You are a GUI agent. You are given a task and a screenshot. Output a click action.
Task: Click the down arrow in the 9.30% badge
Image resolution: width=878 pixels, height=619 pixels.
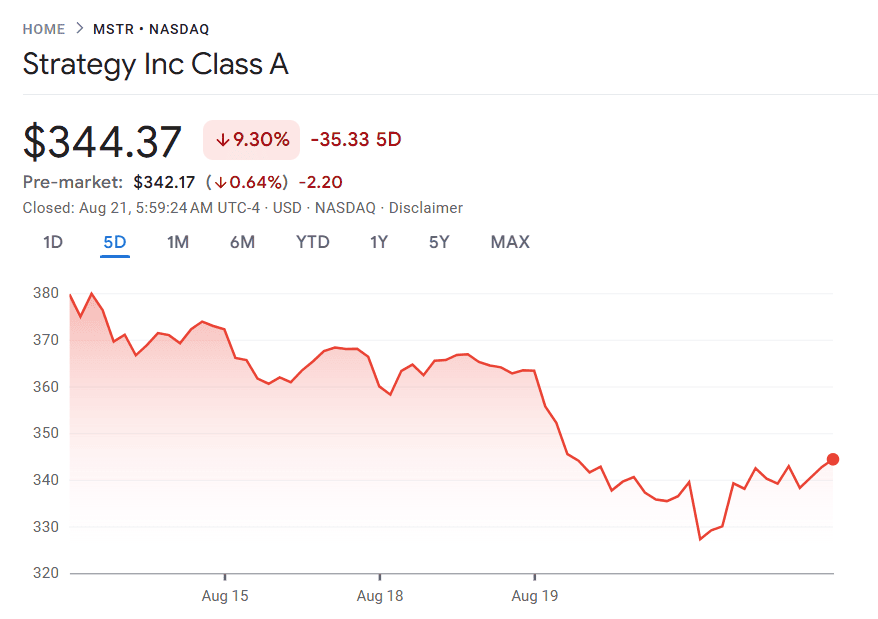point(222,140)
